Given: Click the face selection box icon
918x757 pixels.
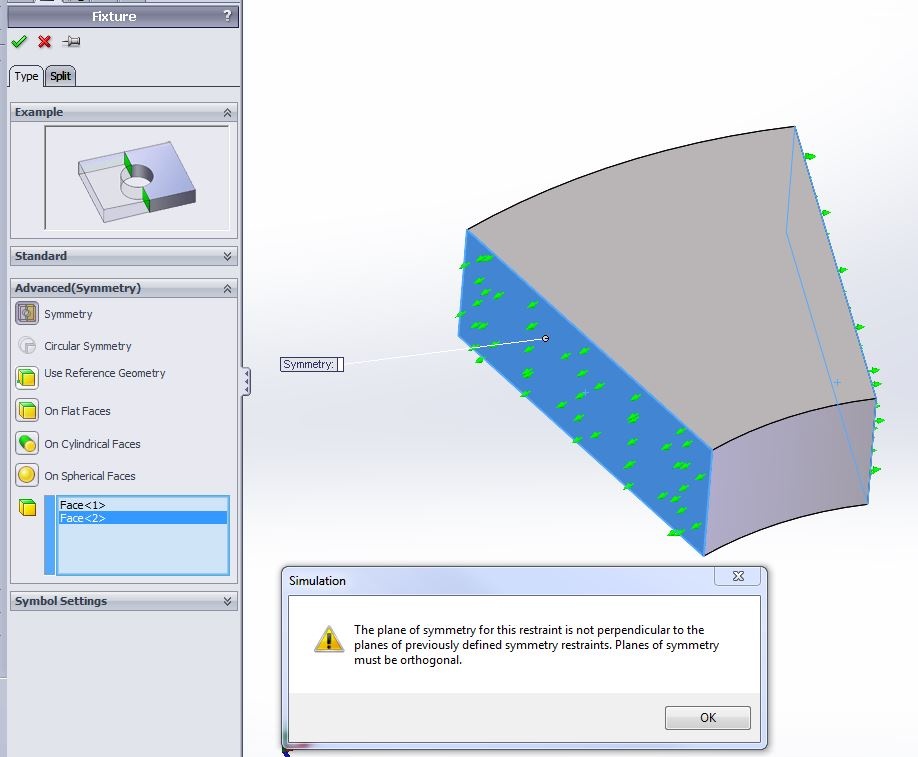Looking at the screenshot, I should pyautogui.click(x=27, y=507).
